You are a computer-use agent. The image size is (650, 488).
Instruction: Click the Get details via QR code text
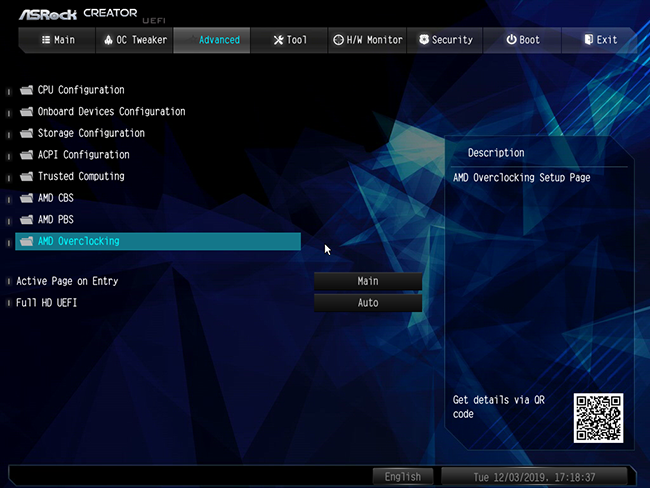pos(499,407)
